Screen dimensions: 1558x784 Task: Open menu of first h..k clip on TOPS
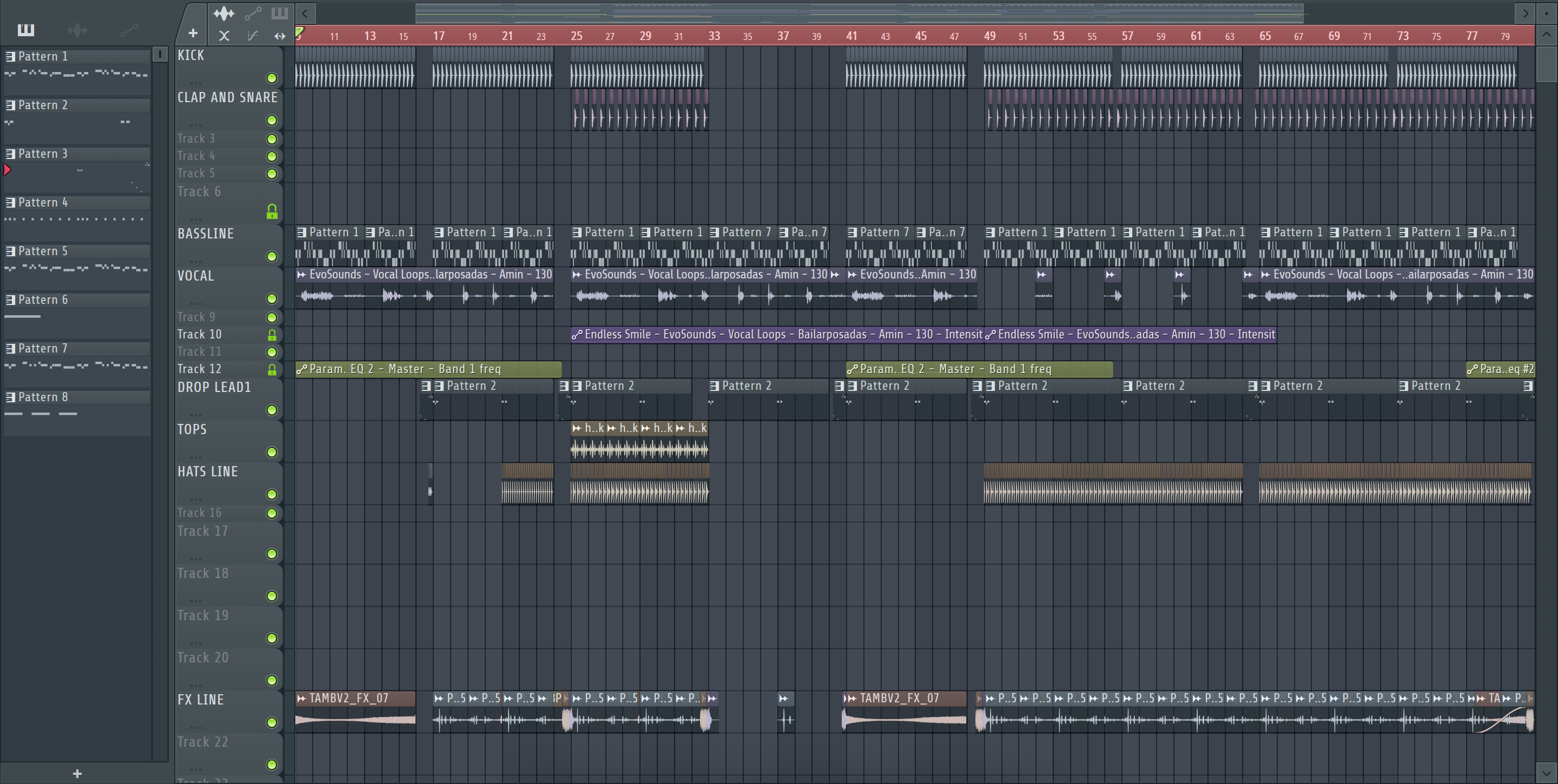pos(577,428)
